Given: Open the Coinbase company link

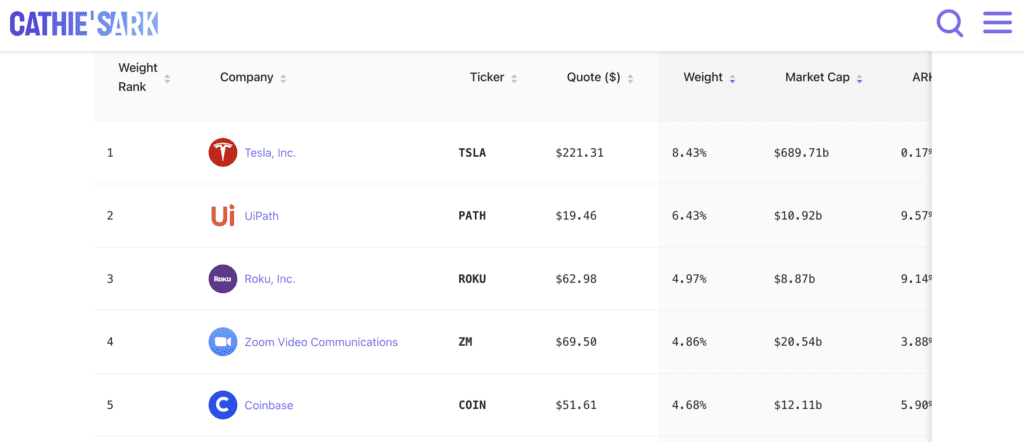Looking at the screenshot, I should click(x=268, y=405).
